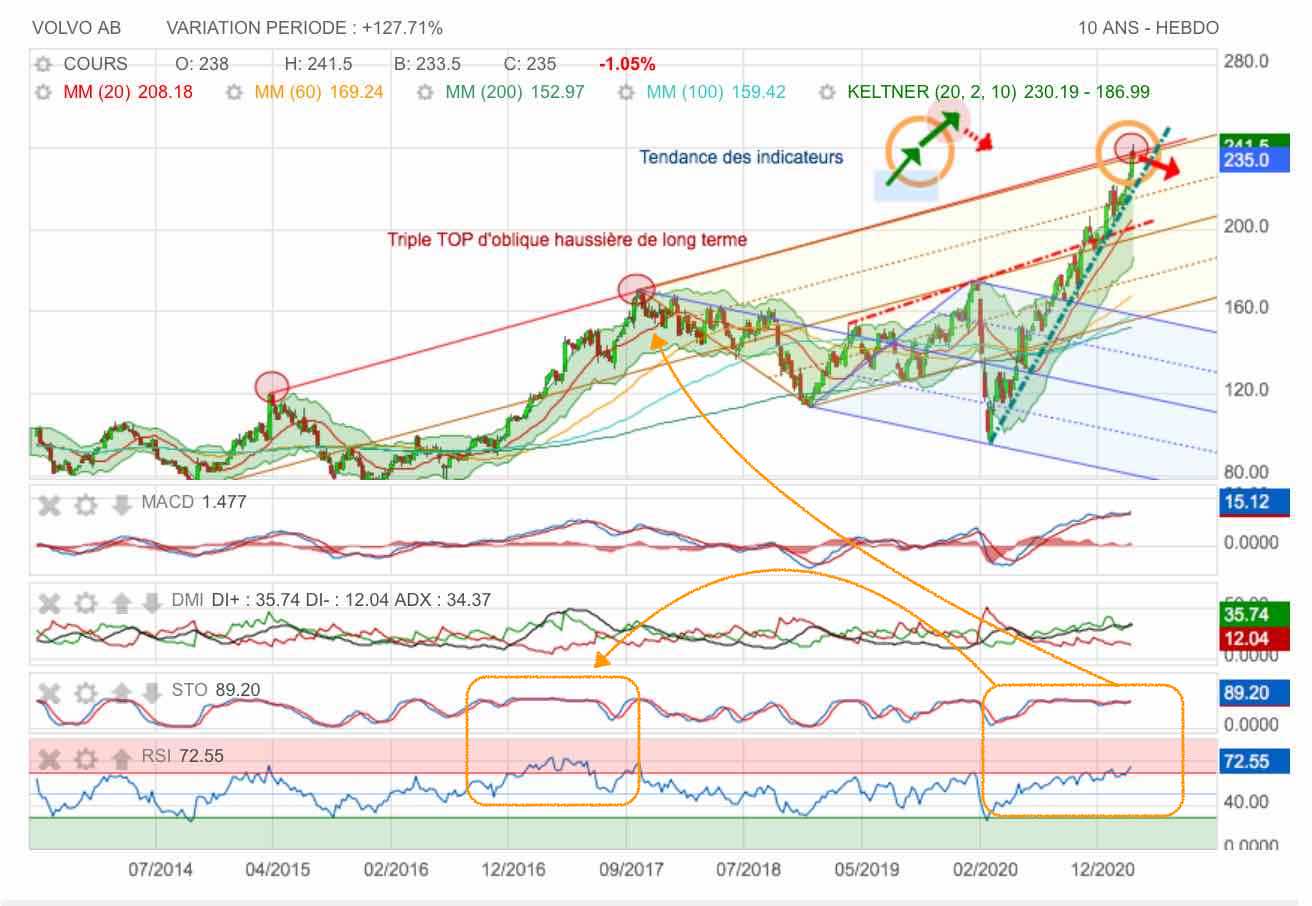Viewport: 1312px width, 906px height.
Task: Click the gear icon next to MM (100)
Action: [626, 92]
